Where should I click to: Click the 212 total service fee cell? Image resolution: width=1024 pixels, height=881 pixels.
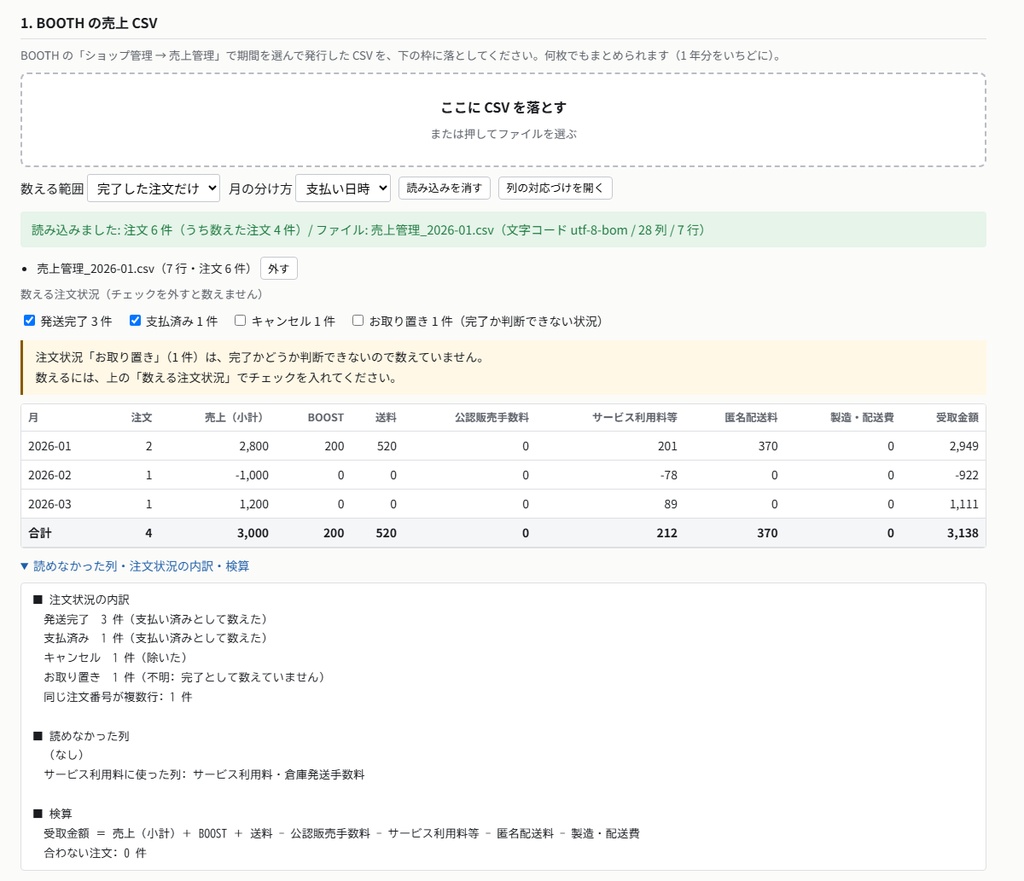pos(667,533)
